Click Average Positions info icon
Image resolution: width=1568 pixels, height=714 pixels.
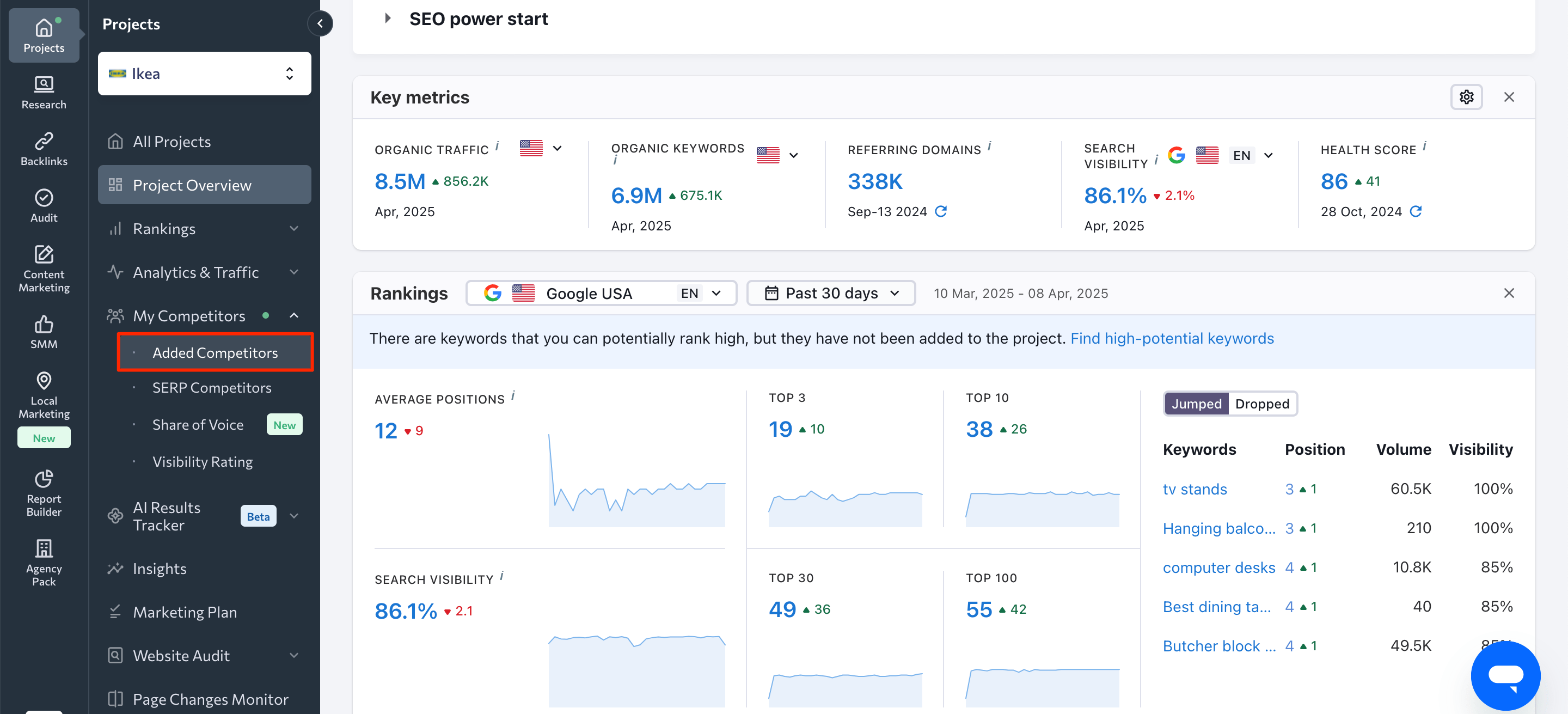512,395
